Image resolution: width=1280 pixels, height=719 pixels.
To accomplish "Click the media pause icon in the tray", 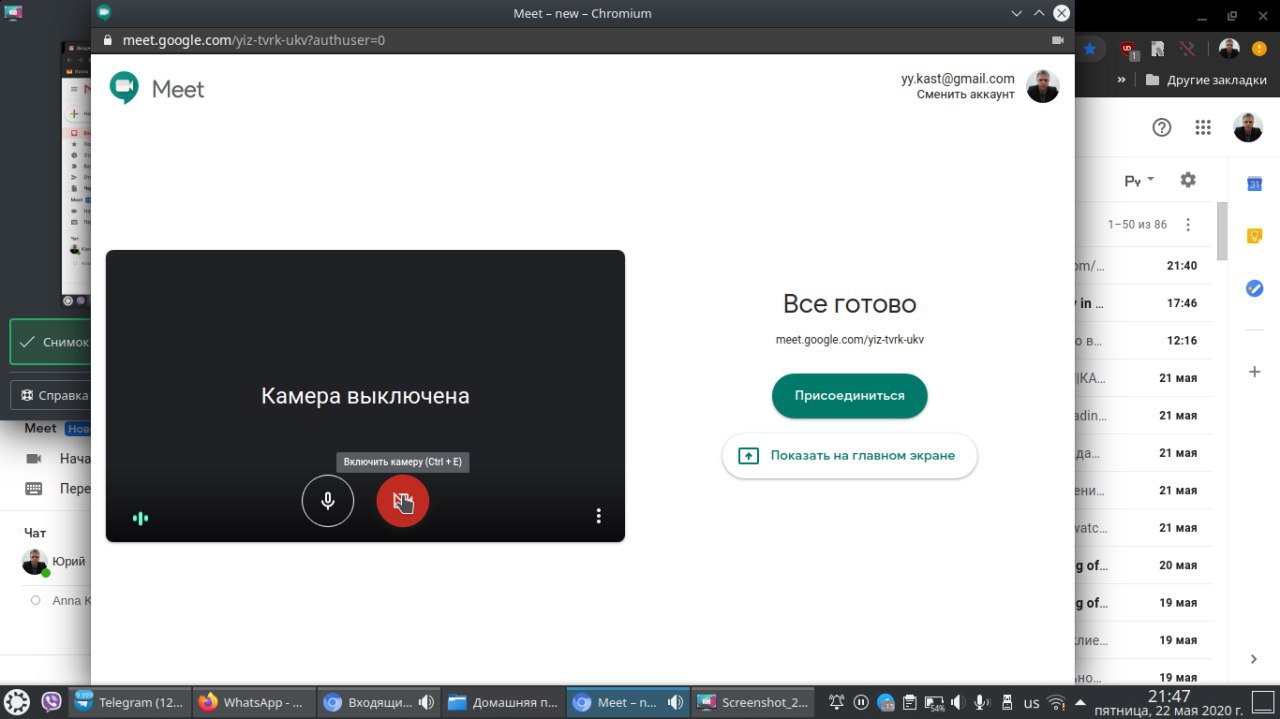I will point(860,702).
